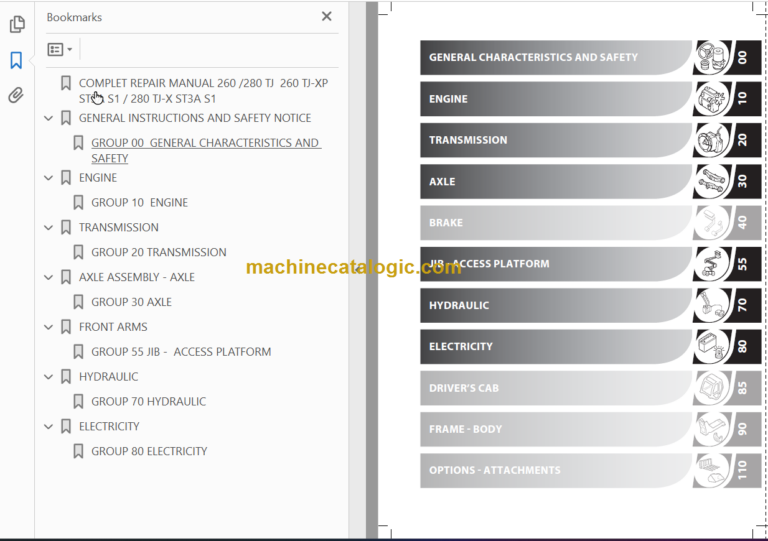The width and height of the screenshot is (768, 541).
Task: Collapse the HYDRAULIC bookmark group
Action: pos(48,377)
